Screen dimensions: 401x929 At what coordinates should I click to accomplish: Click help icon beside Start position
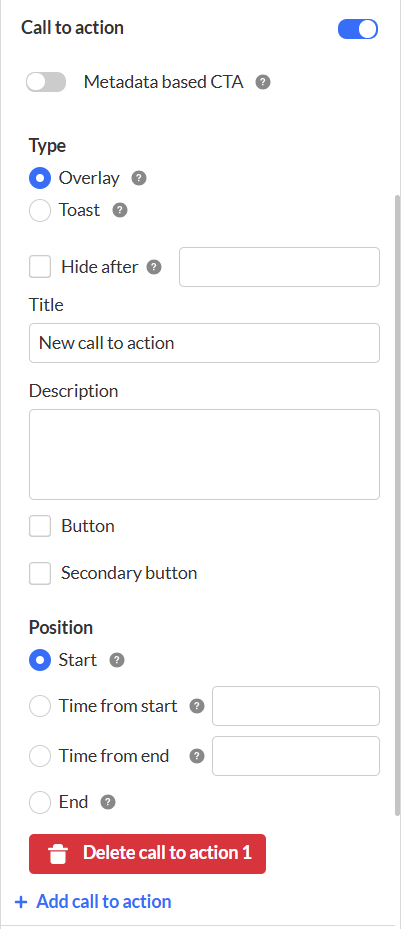[x=117, y=660]
